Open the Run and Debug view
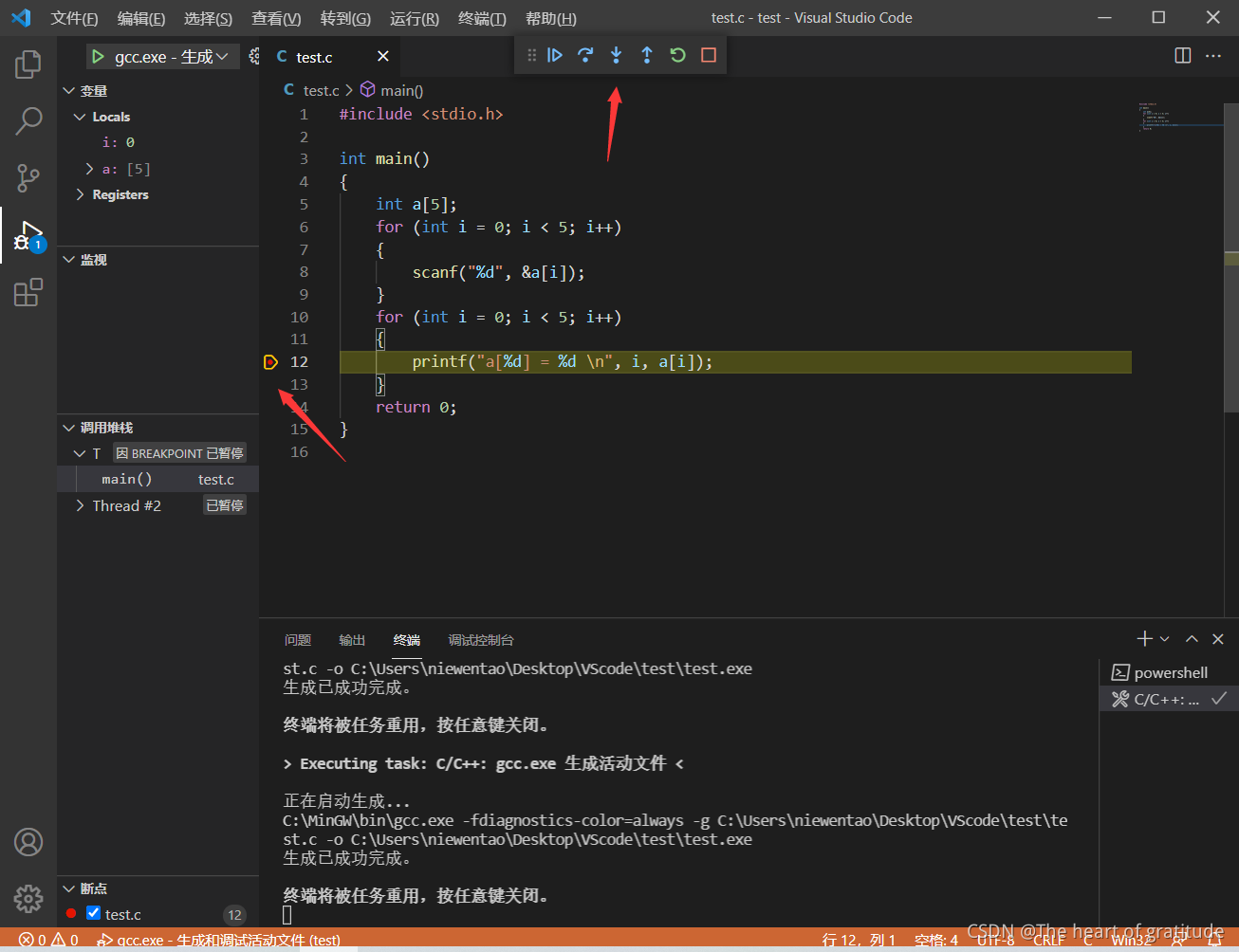Image resolution: width=1239 pixels, height=952 pixels. coord(28,235)
